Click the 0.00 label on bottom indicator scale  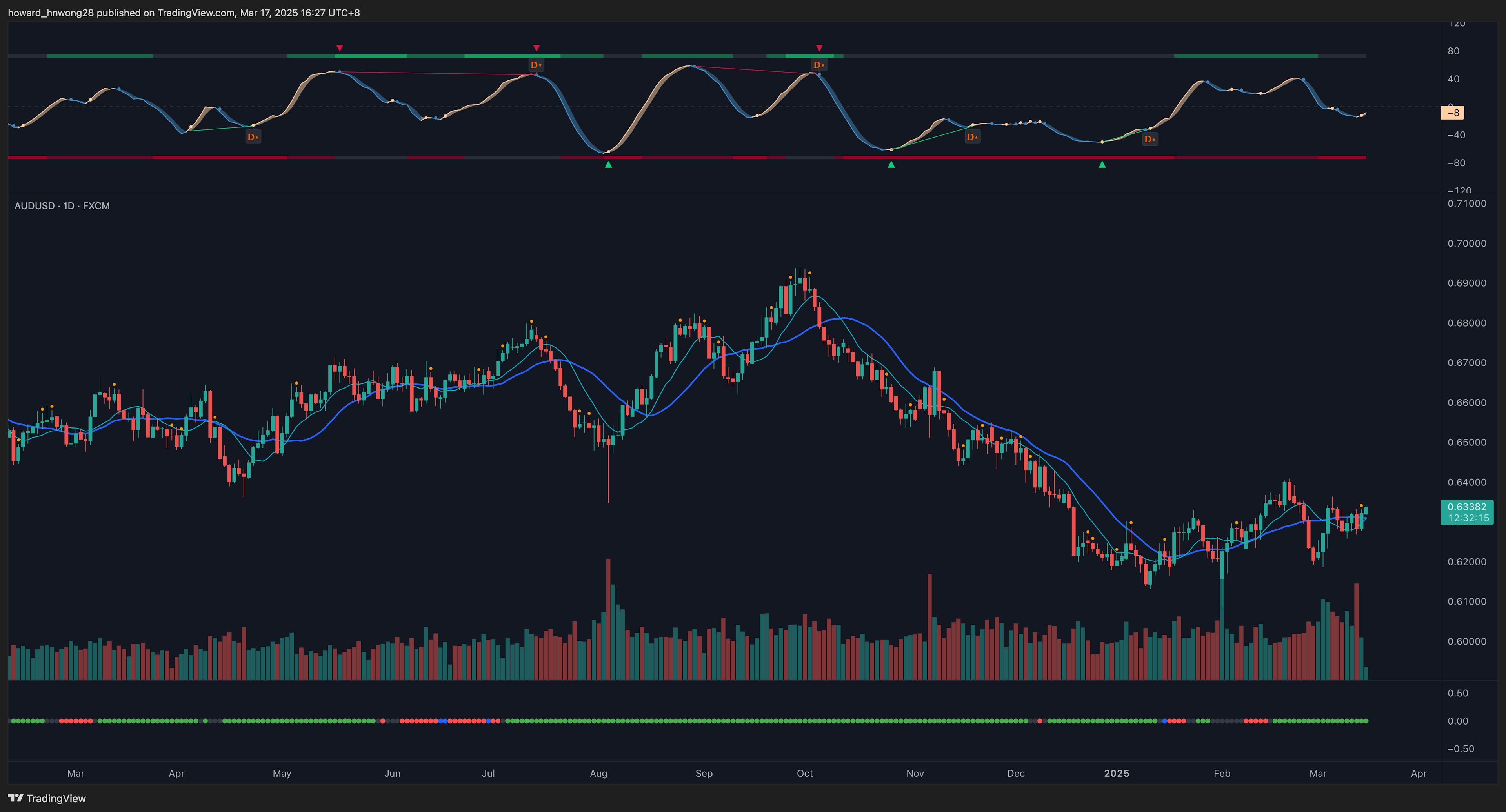1458,721
